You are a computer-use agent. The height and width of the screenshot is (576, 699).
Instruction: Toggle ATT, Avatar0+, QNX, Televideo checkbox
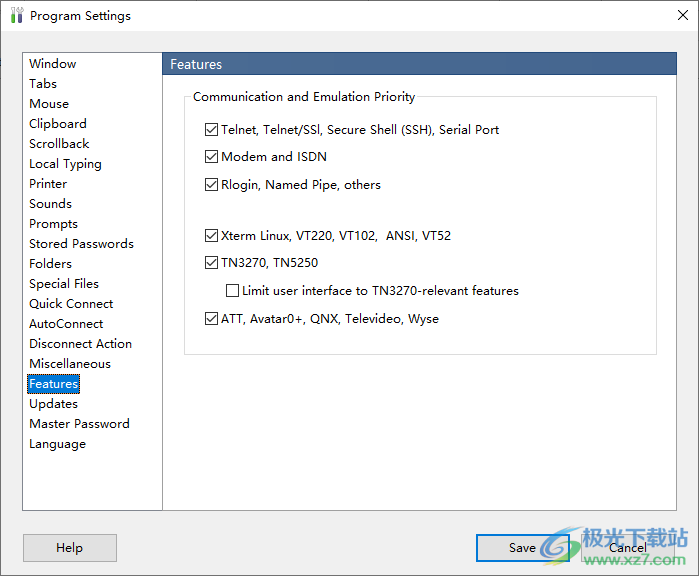click(x=211, y=319)
